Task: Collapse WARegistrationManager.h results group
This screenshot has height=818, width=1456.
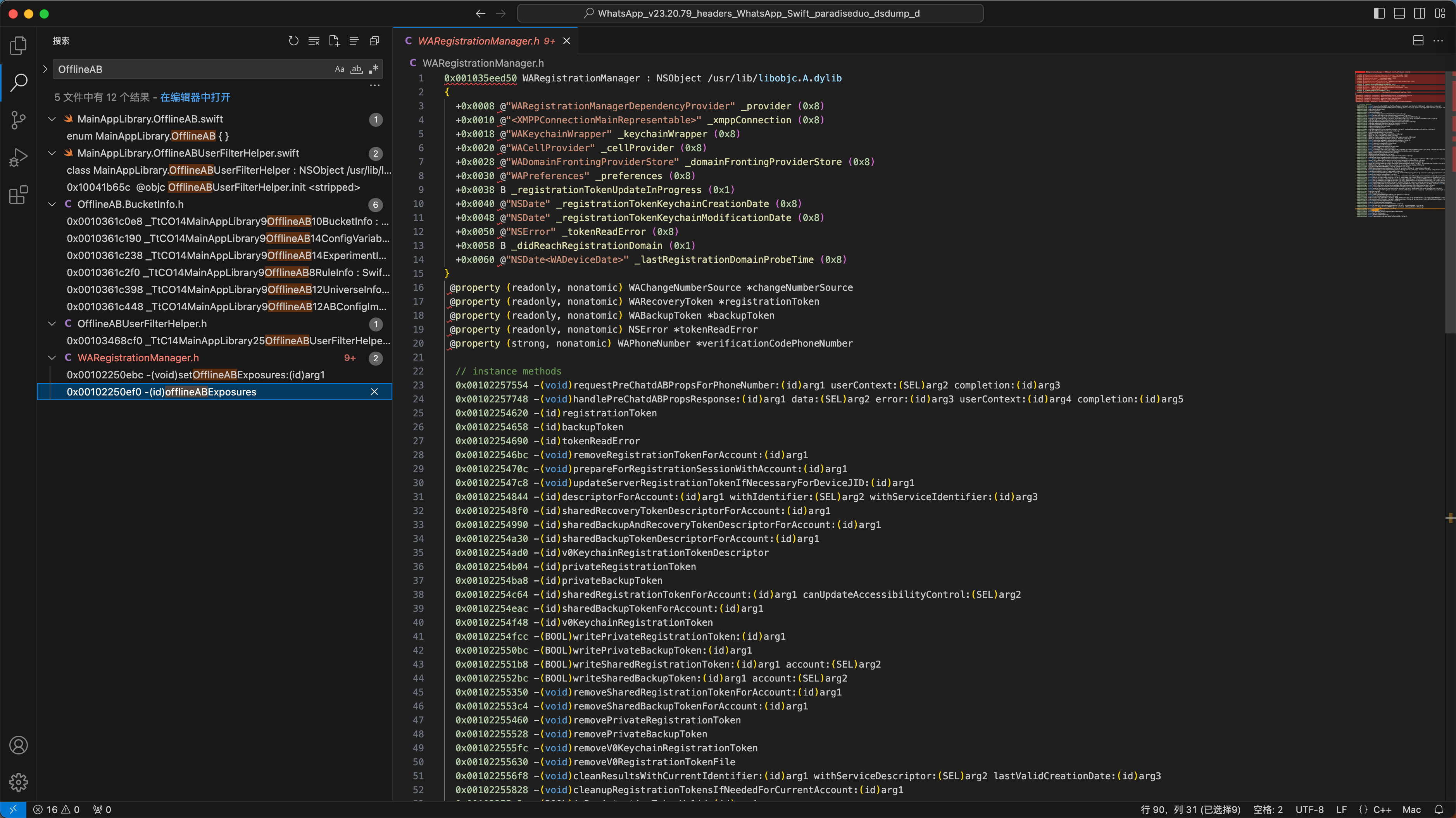Action: (x=52, y=358)
